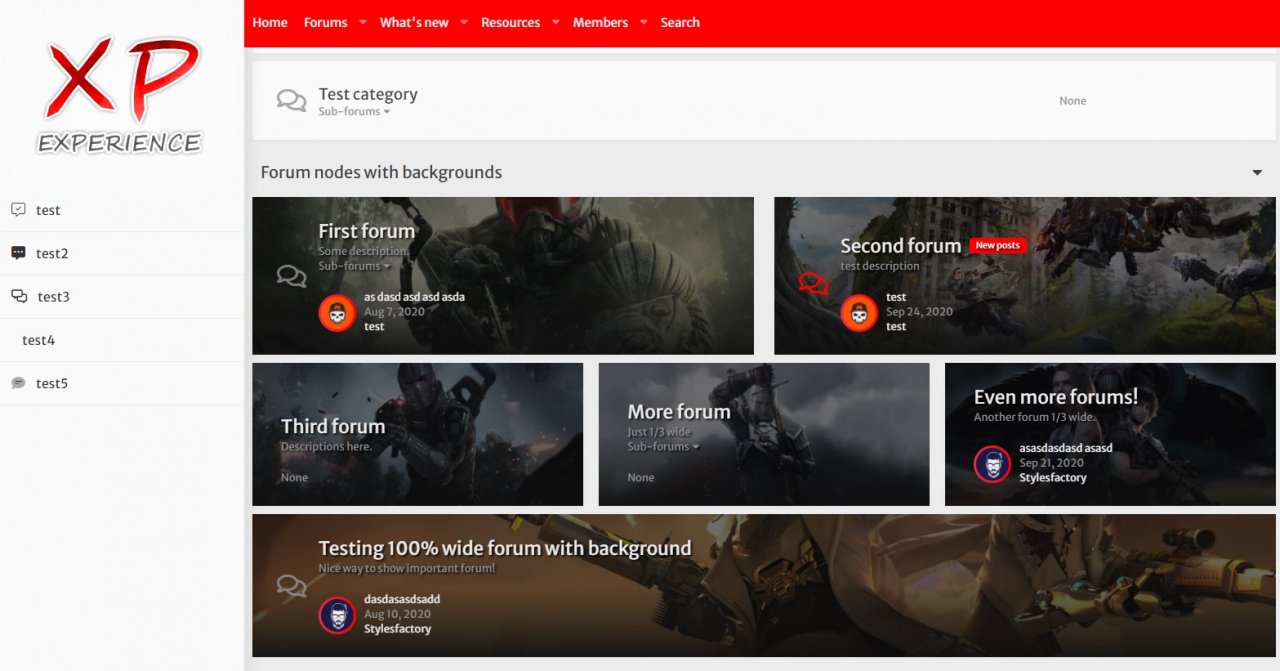The image size is (1280, 671).
Task: Click the checkmark icon beside test
Action: [18, 210]
